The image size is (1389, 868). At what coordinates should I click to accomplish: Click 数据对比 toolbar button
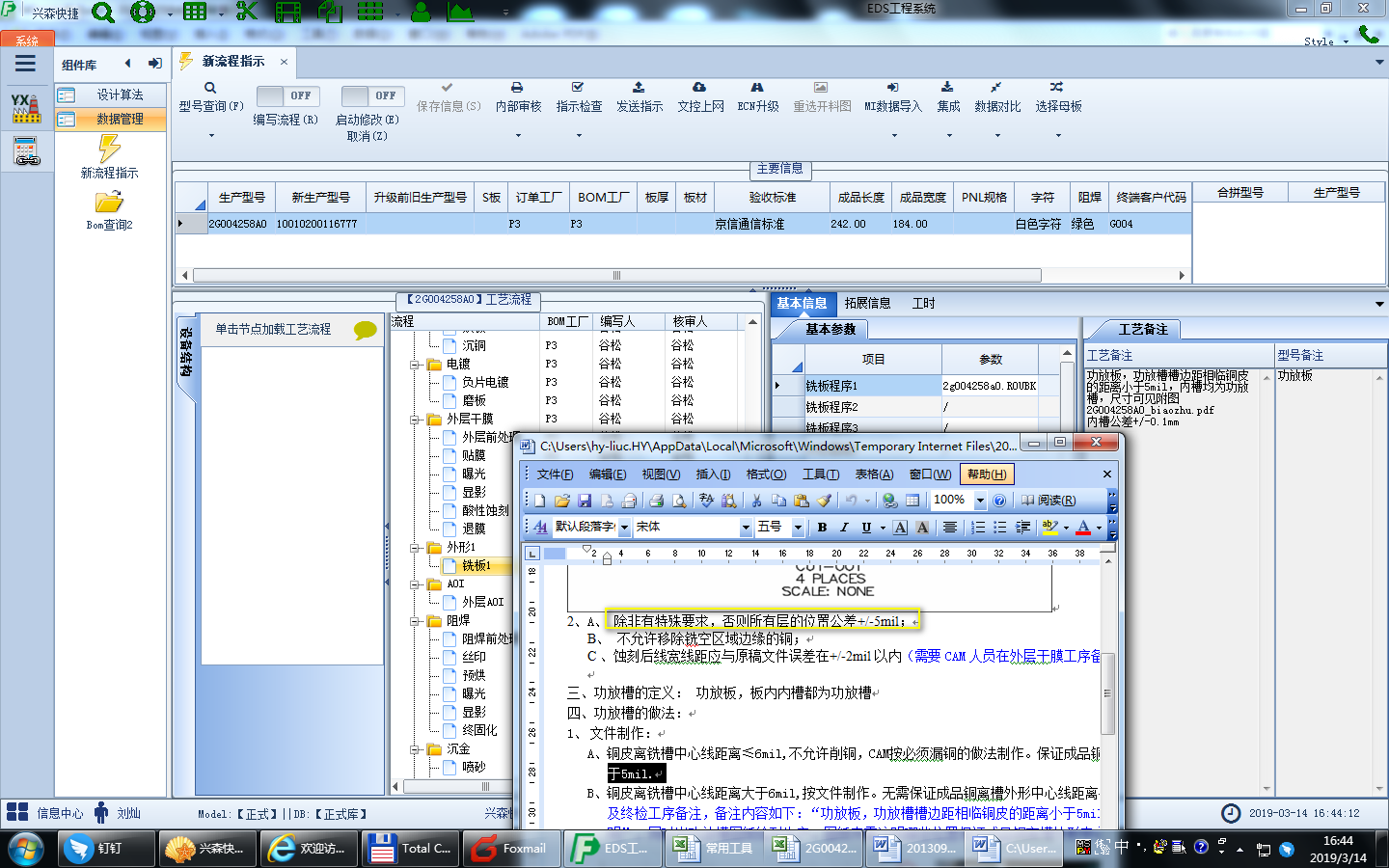(x=997, y=97)
